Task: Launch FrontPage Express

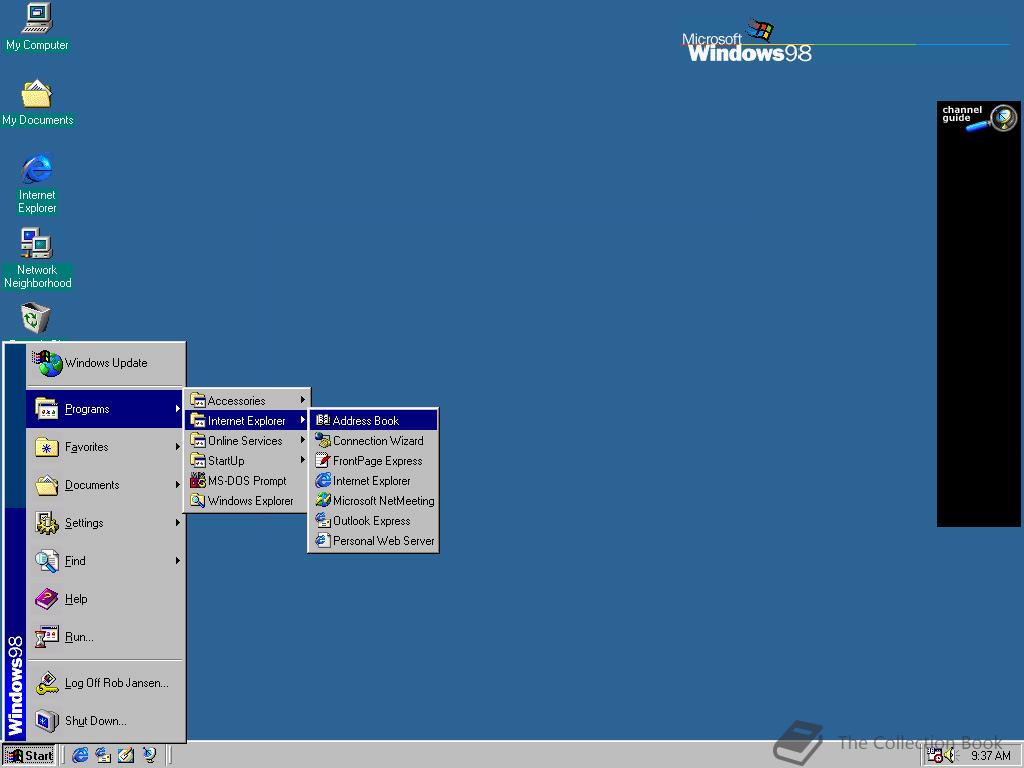Action: tap(374, 460)
